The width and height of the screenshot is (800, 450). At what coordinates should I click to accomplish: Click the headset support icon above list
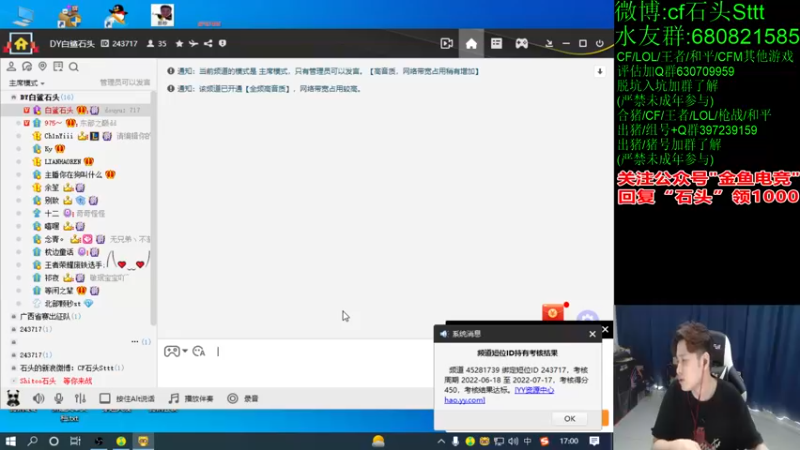(27, 67)
